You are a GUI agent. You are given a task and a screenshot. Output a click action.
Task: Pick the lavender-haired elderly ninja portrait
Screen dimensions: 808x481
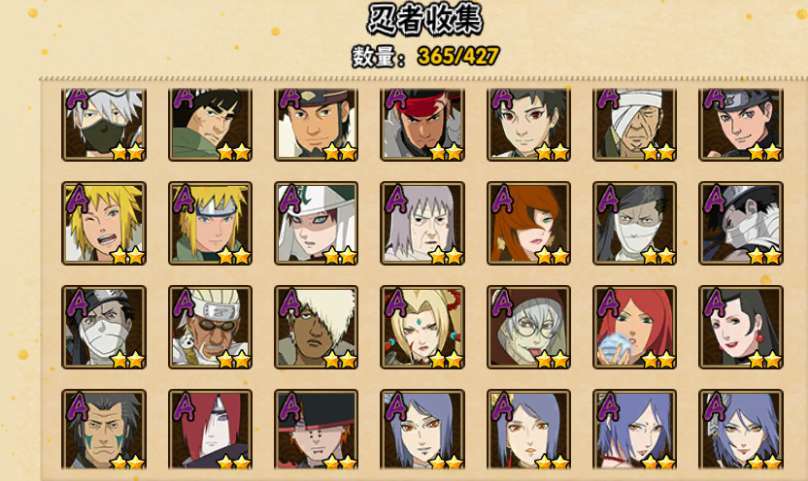point(422,223)
